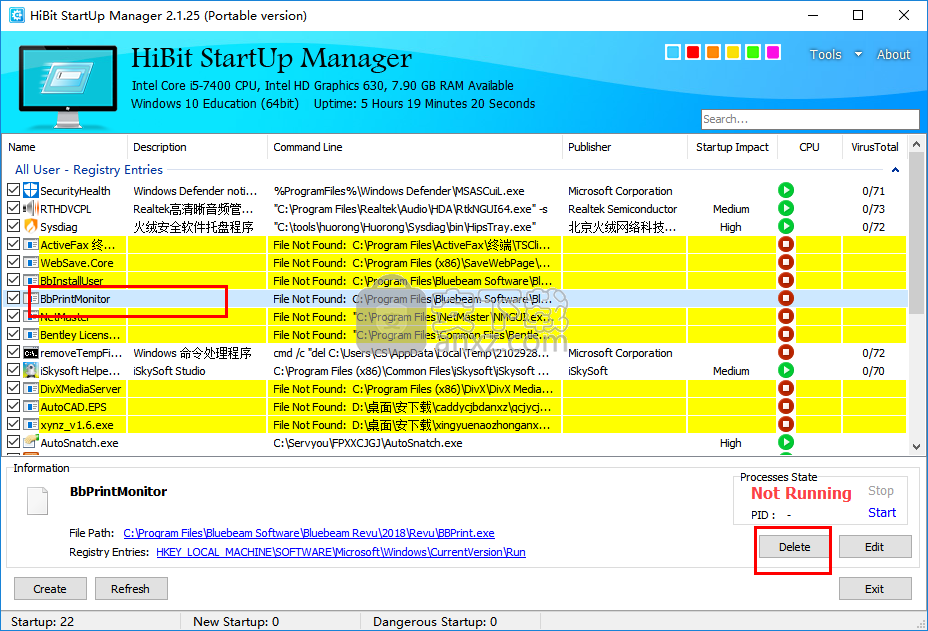
Task: Toggle the BbPrintMonitor entry checkbox
Action: (14, 298)
